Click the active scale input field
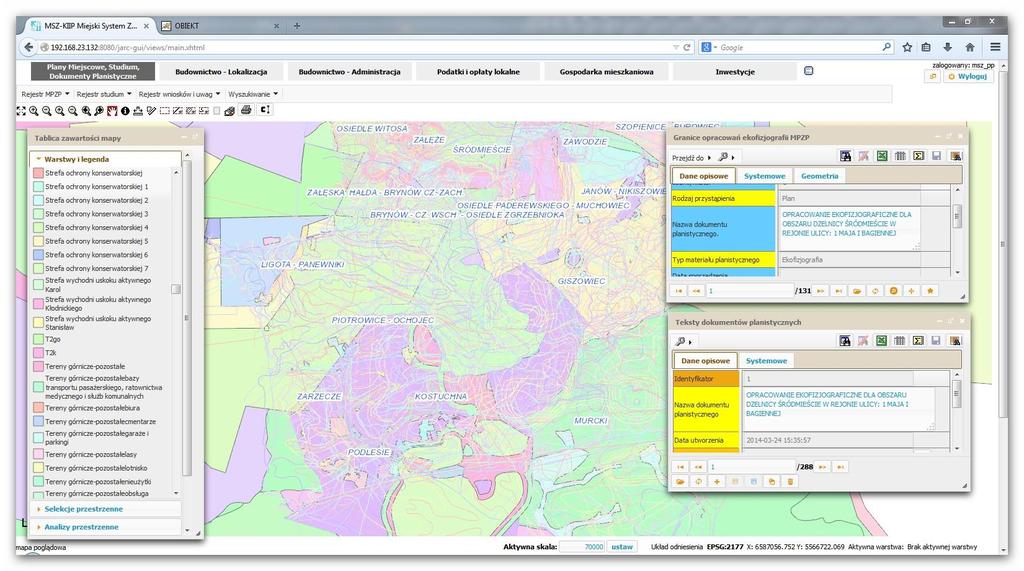 (x=582, y=547)
